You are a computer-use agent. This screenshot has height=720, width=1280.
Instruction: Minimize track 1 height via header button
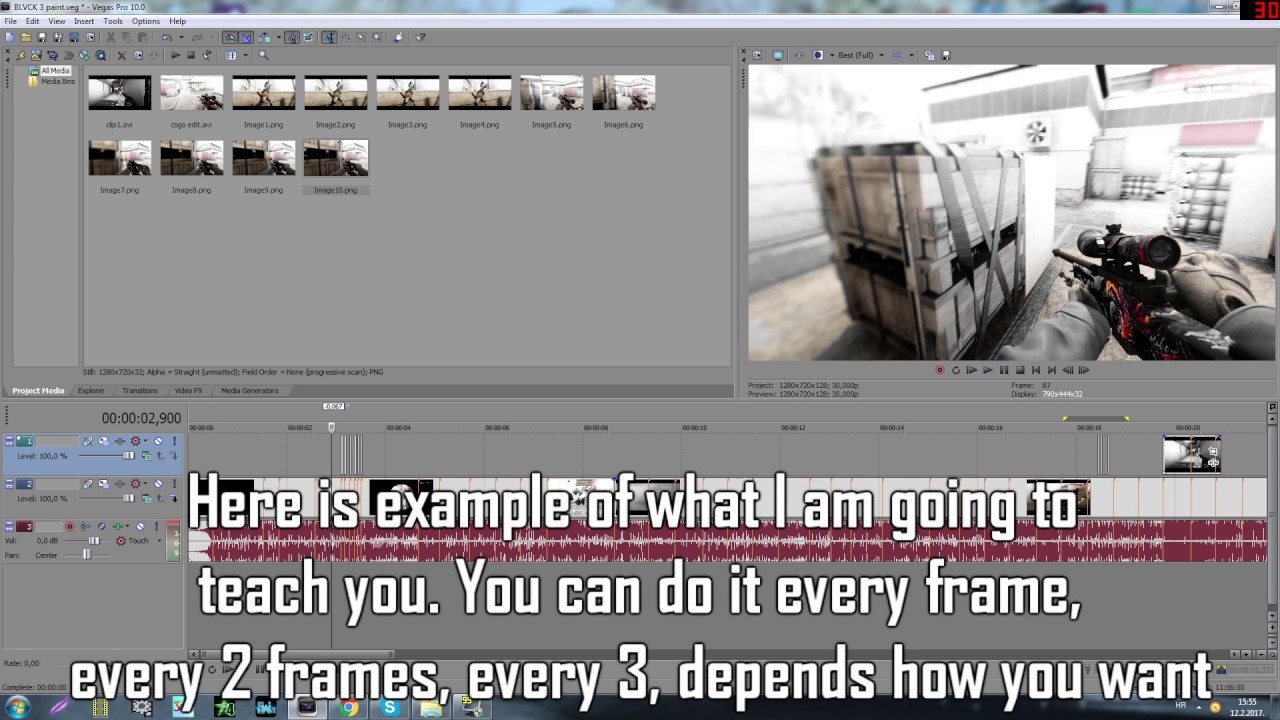pyautogui.click(x=9, y=437)
